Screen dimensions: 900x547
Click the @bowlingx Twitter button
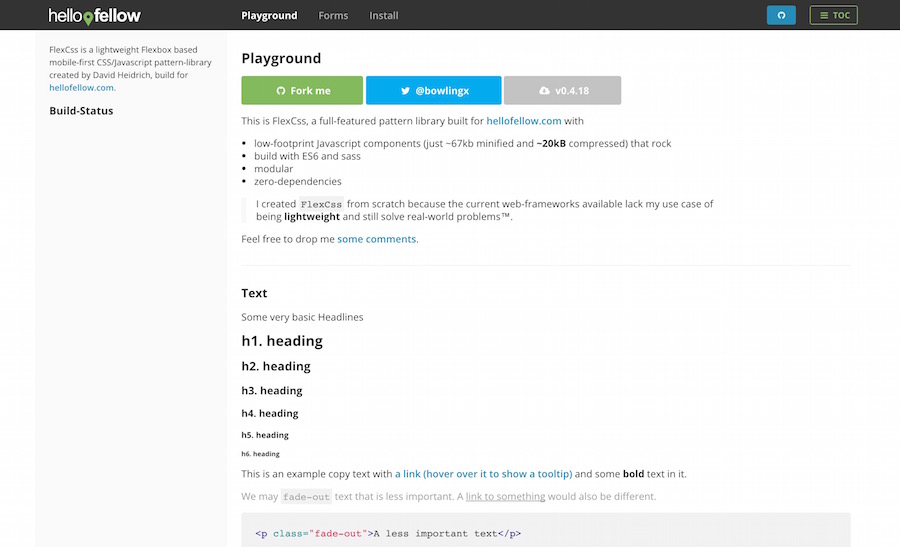(x=433, y=90)
